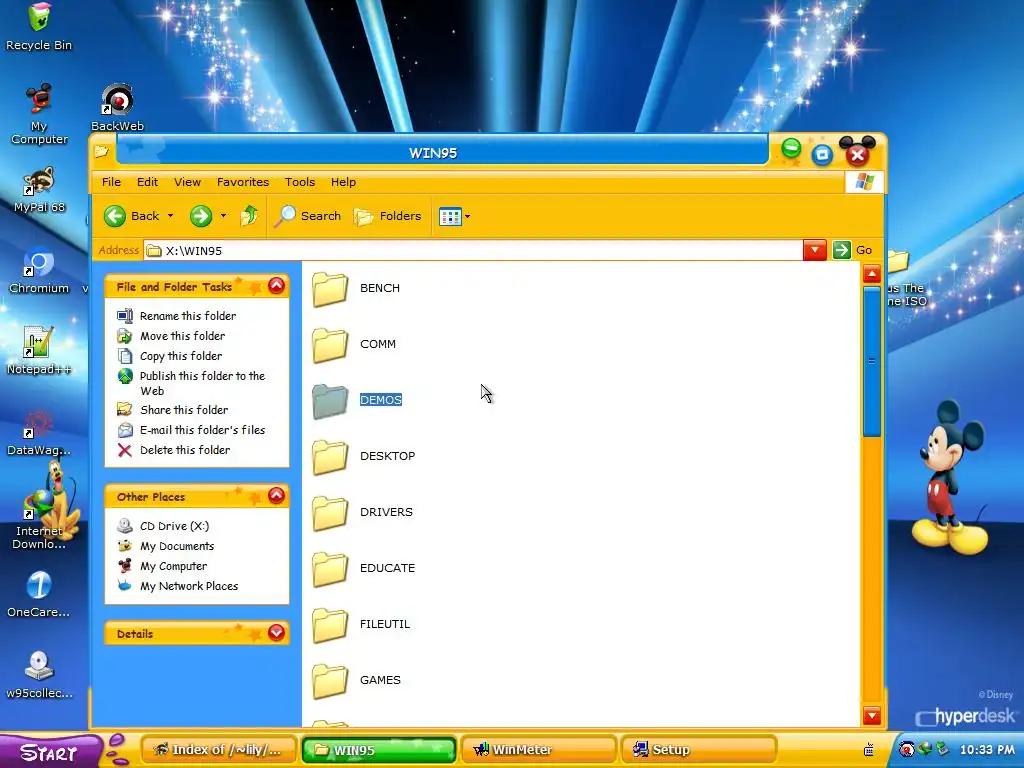Image resolution: width=1024 pixels, height=768 pixels.
Task: Go to My Network Places
Action: tap(178, 586)
